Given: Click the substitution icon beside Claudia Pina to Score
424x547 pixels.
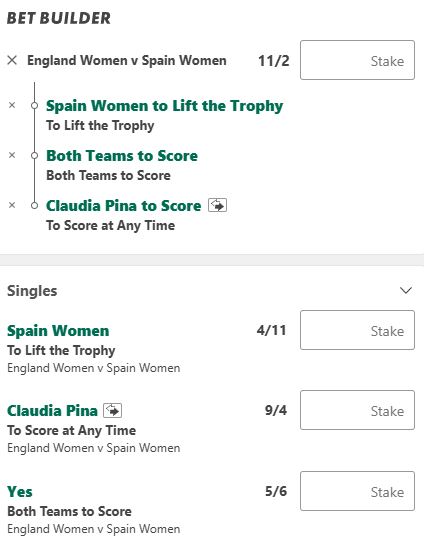Looking at the screenshot, I should [217, 205].
